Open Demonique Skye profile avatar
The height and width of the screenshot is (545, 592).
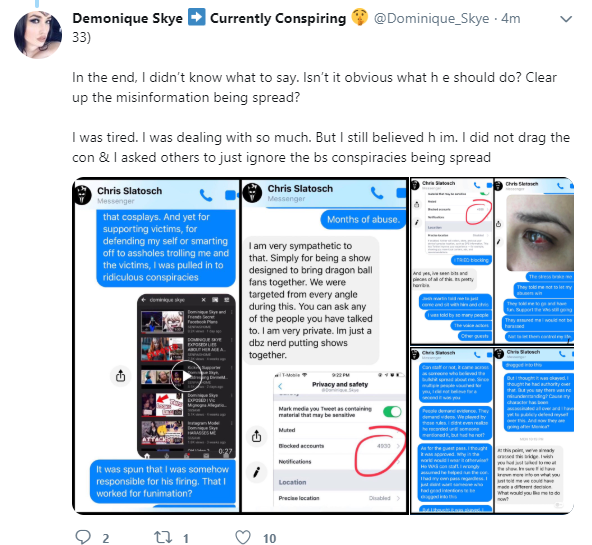point(38,35)
